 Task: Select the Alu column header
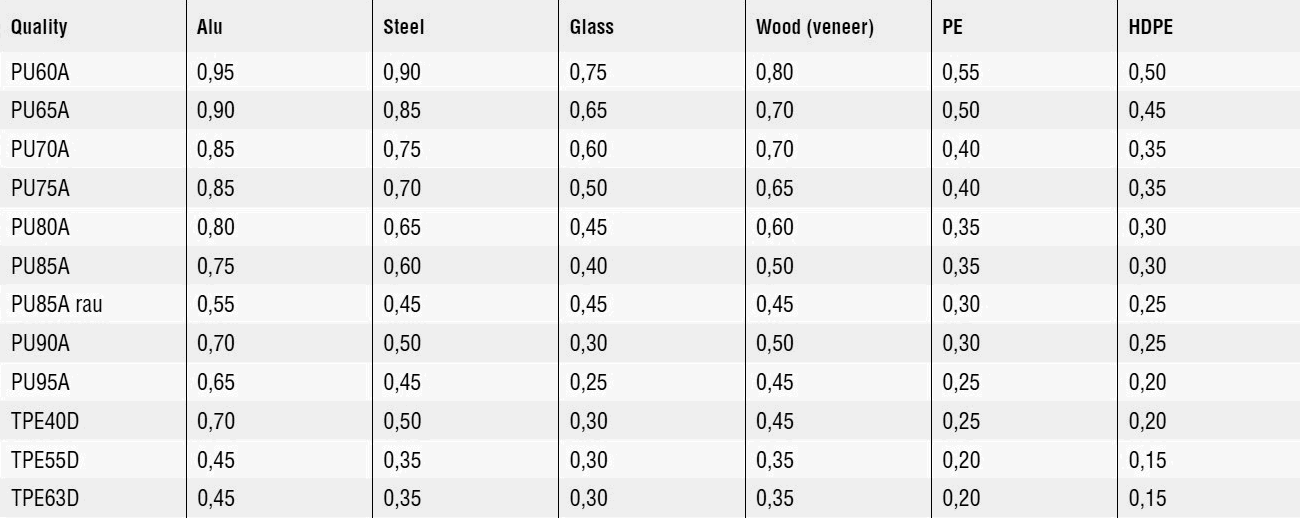tap(209, 28)
